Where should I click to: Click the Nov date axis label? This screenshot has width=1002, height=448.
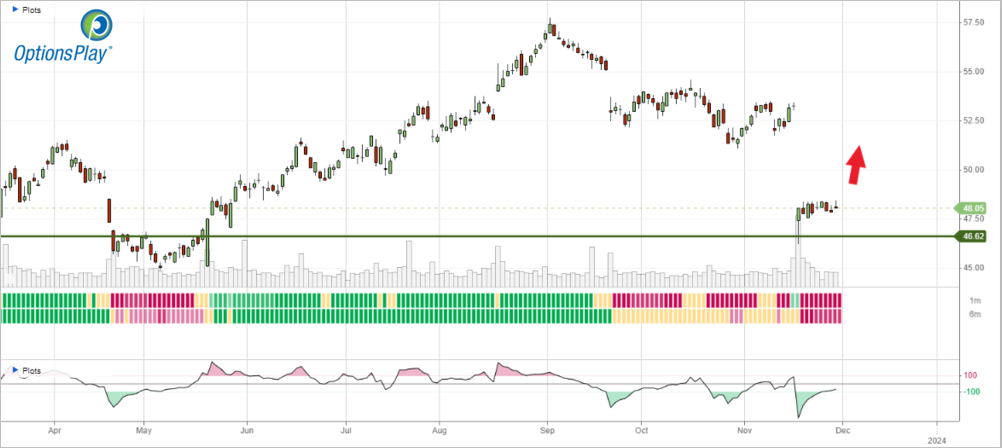coord(744,431)
